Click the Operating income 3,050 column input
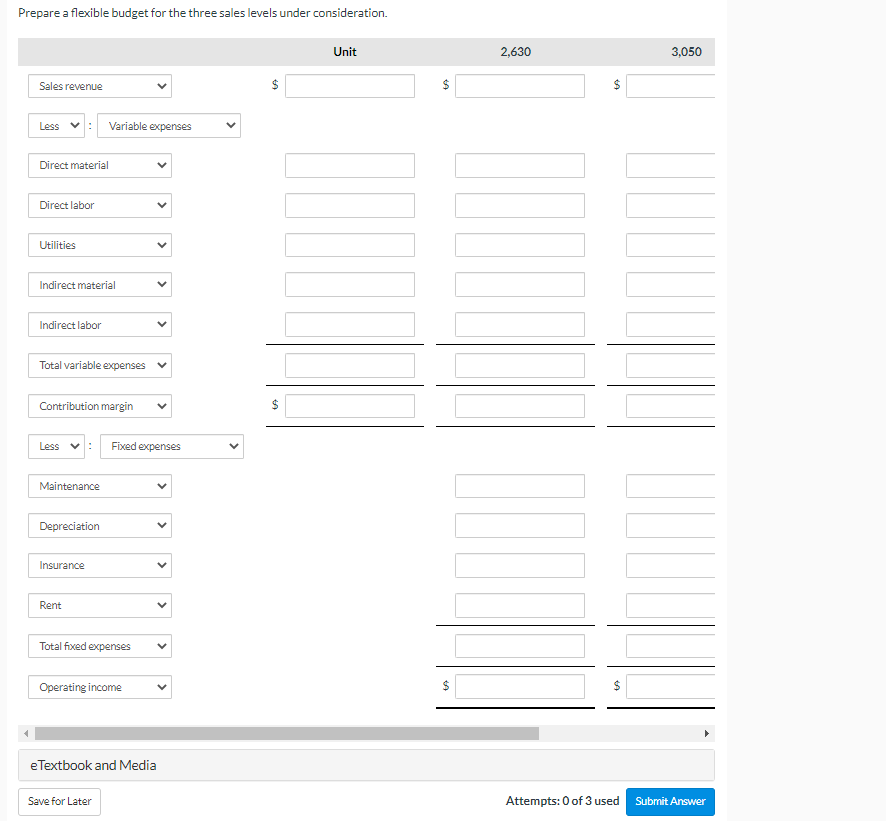The width and height of the screenshot is (886, 821). coord(670,687)
